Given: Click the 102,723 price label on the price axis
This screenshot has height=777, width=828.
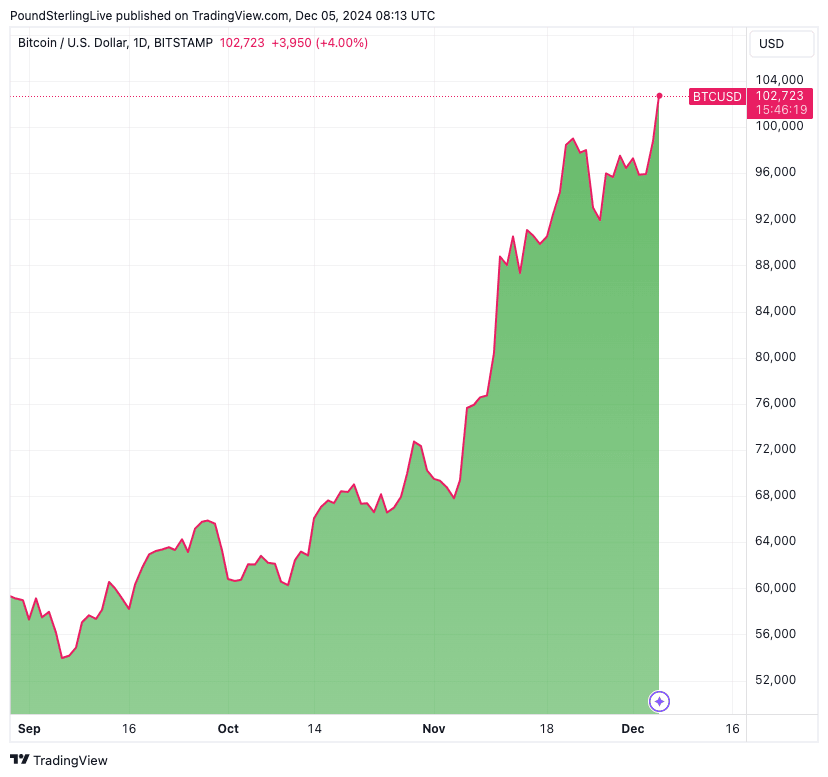Looking at the screenshot, I should coord(780,96).
